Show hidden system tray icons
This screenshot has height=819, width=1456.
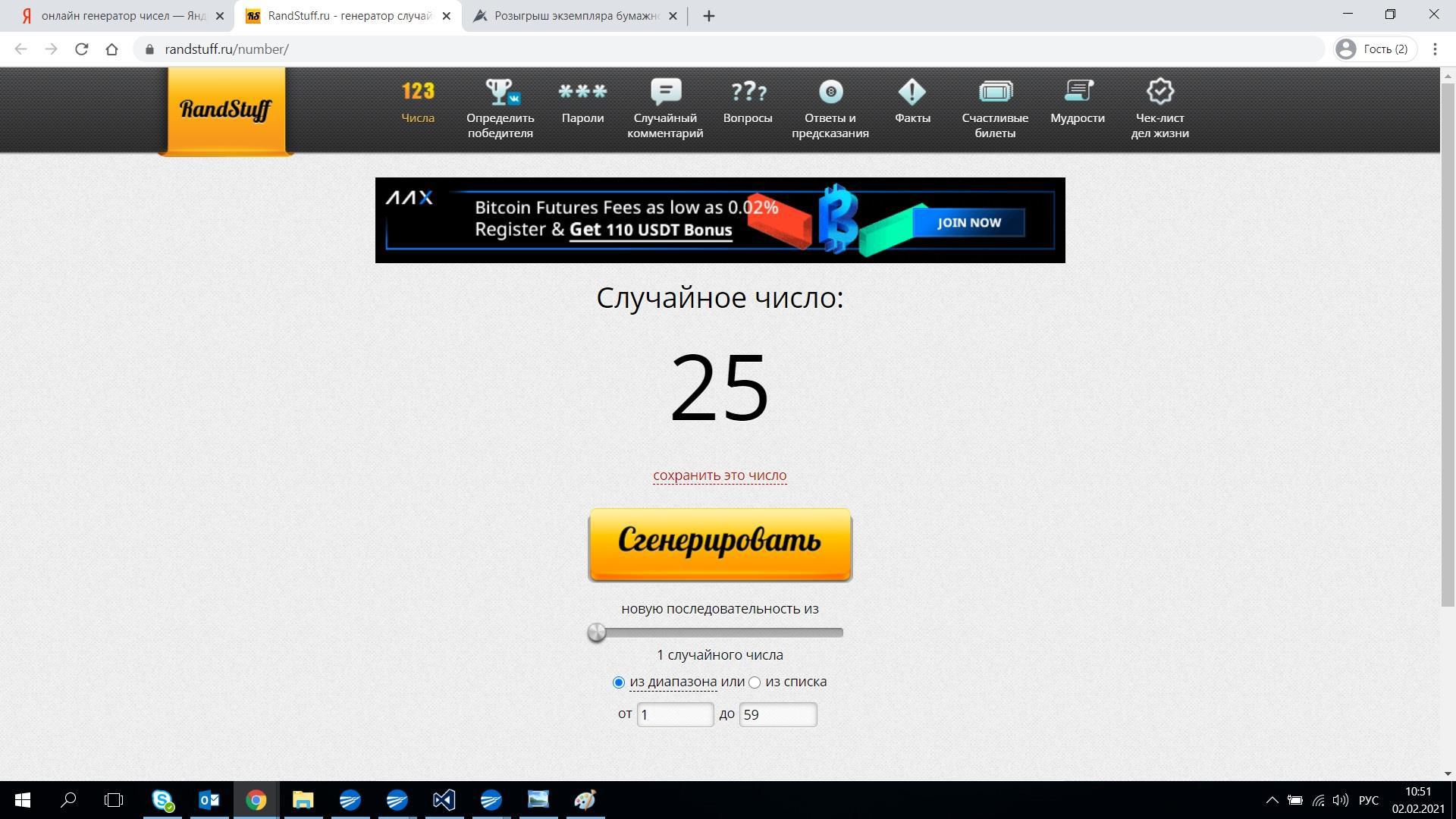pos(1272,800)
